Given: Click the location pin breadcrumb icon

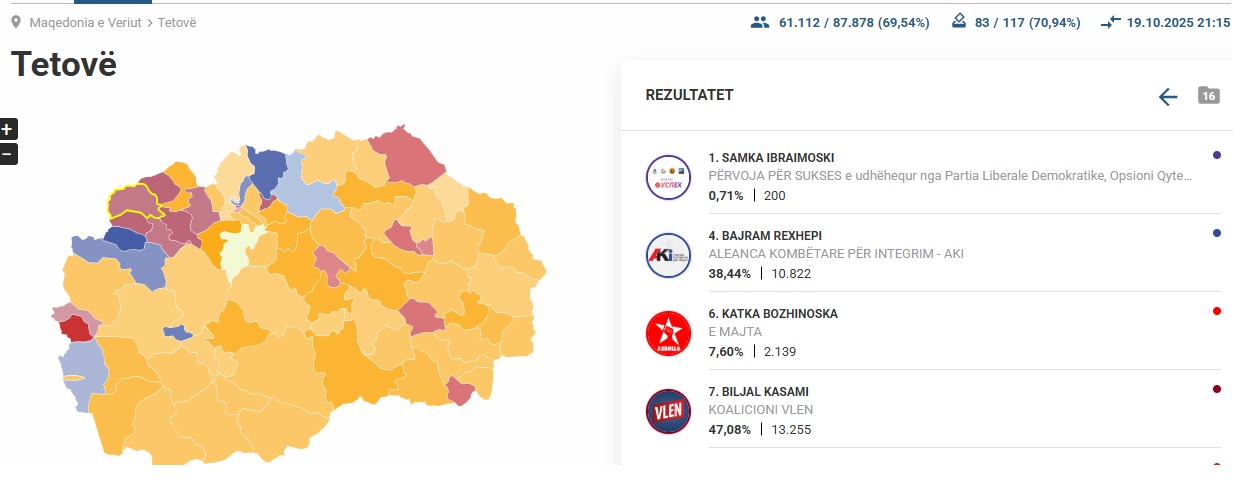Looking at the screenshot, I should (x=15, y=22).
